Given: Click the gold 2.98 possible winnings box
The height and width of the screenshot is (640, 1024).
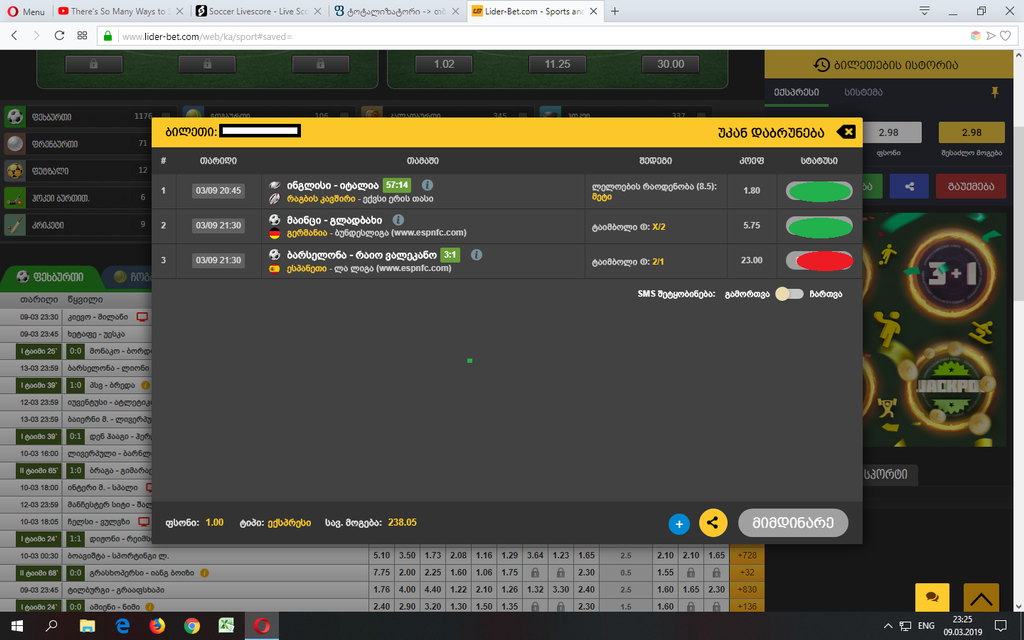Looking at the screenshot, I should click(972, 133).
